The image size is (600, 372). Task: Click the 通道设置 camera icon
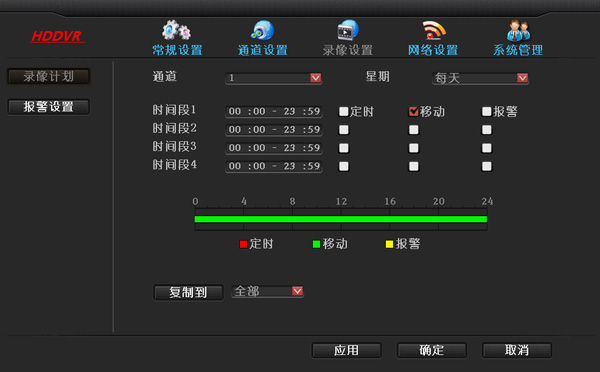coord(262,30)
